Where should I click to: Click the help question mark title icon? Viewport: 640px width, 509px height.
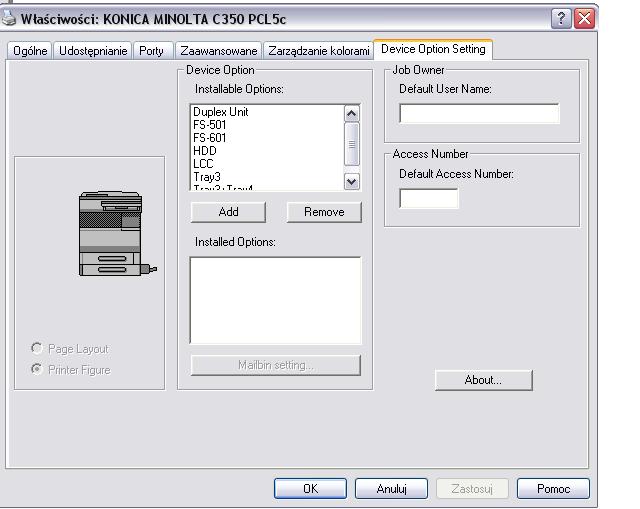561,19
